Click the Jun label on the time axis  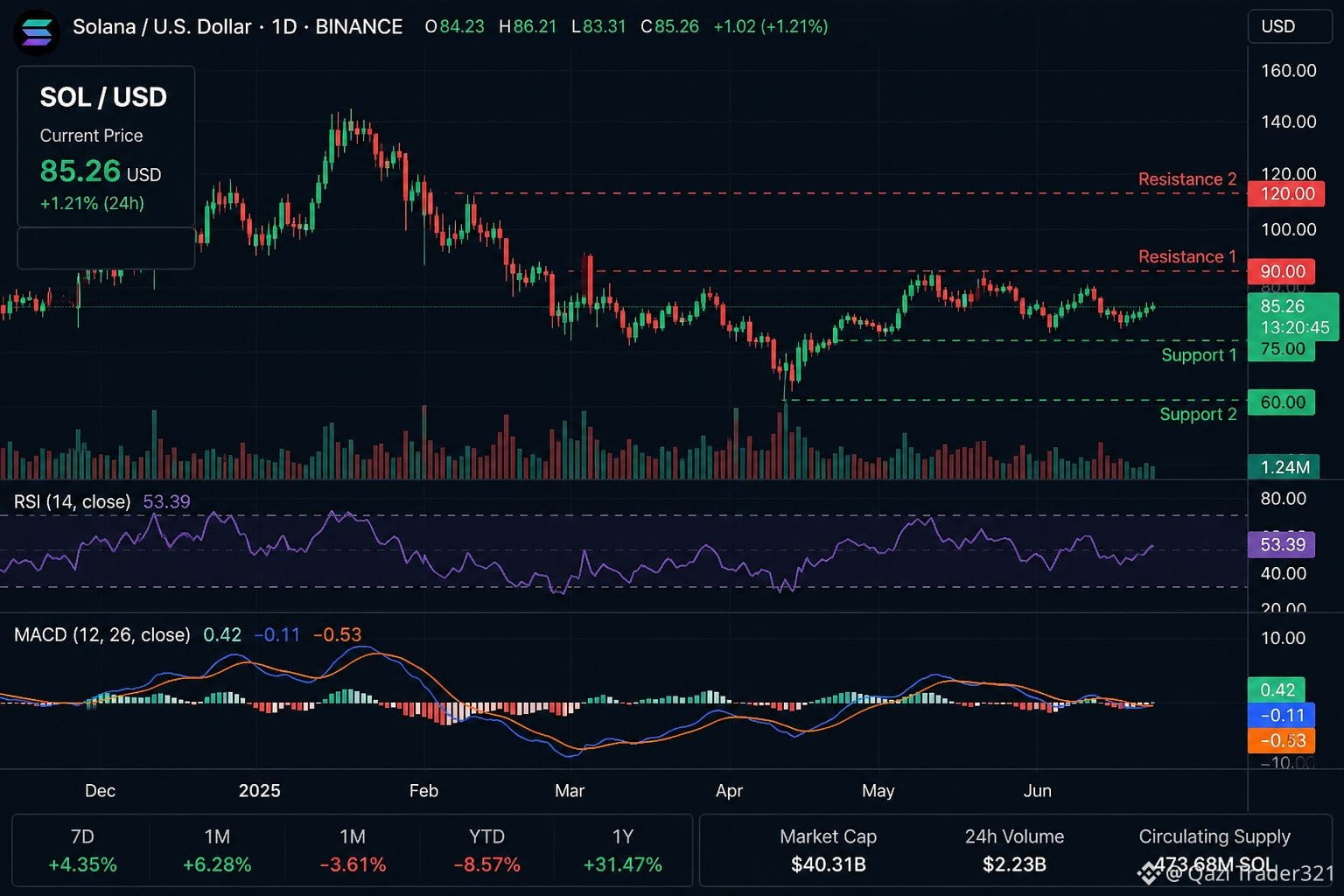point(1038,791)
